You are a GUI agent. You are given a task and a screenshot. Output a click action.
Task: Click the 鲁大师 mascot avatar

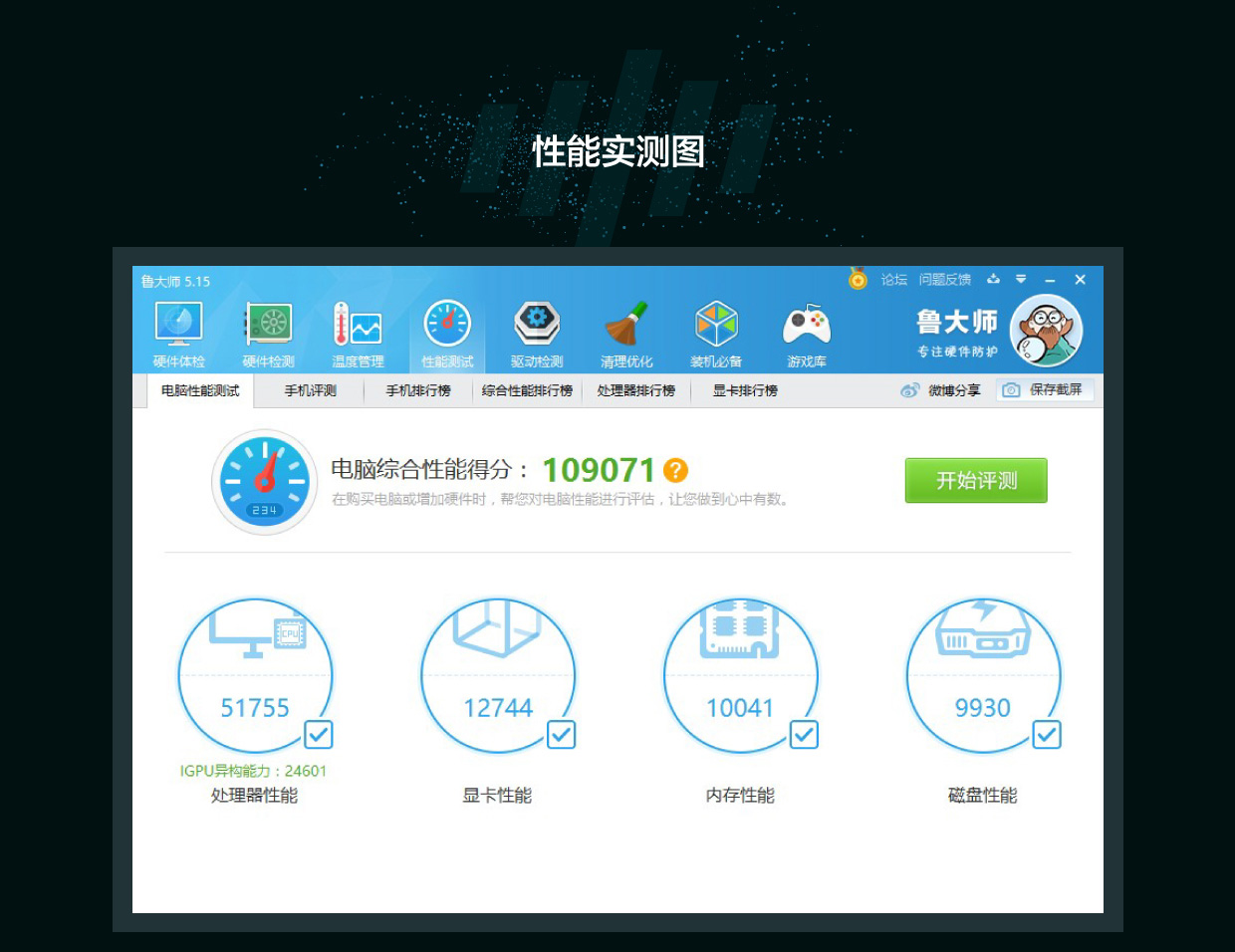(1046, 332)
